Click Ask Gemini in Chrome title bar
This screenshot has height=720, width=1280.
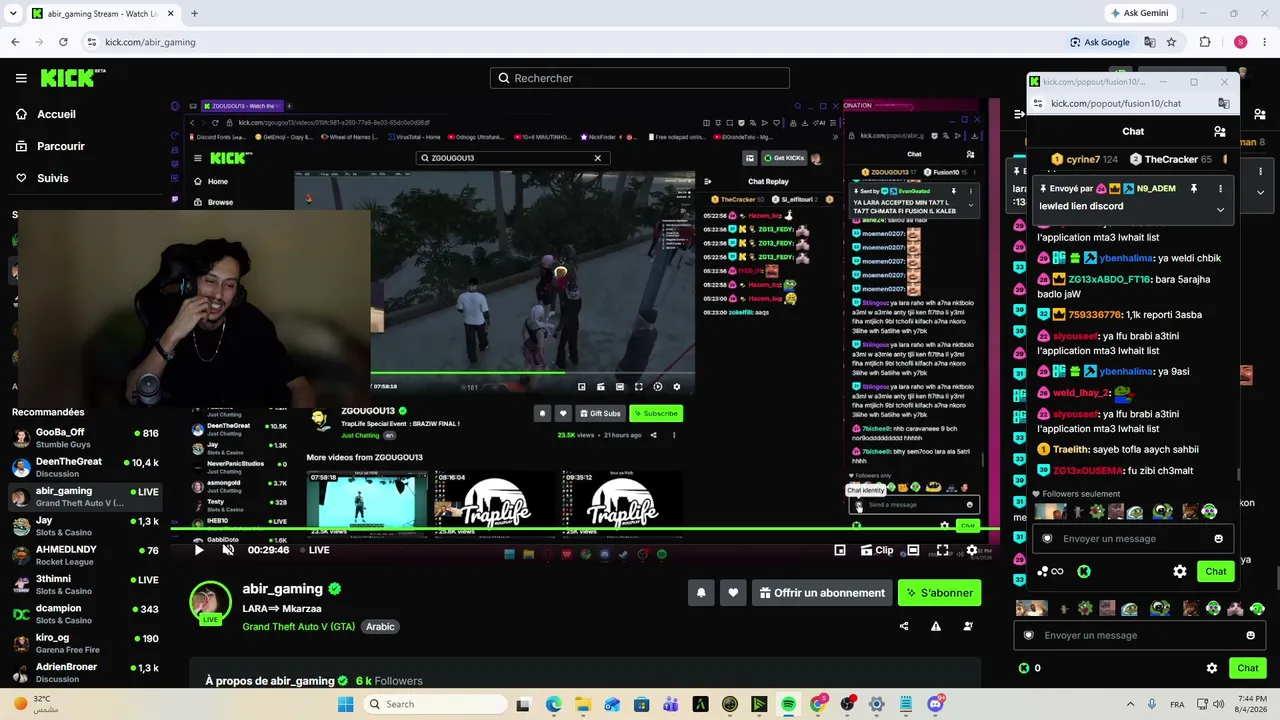(x=1139, y=13)
